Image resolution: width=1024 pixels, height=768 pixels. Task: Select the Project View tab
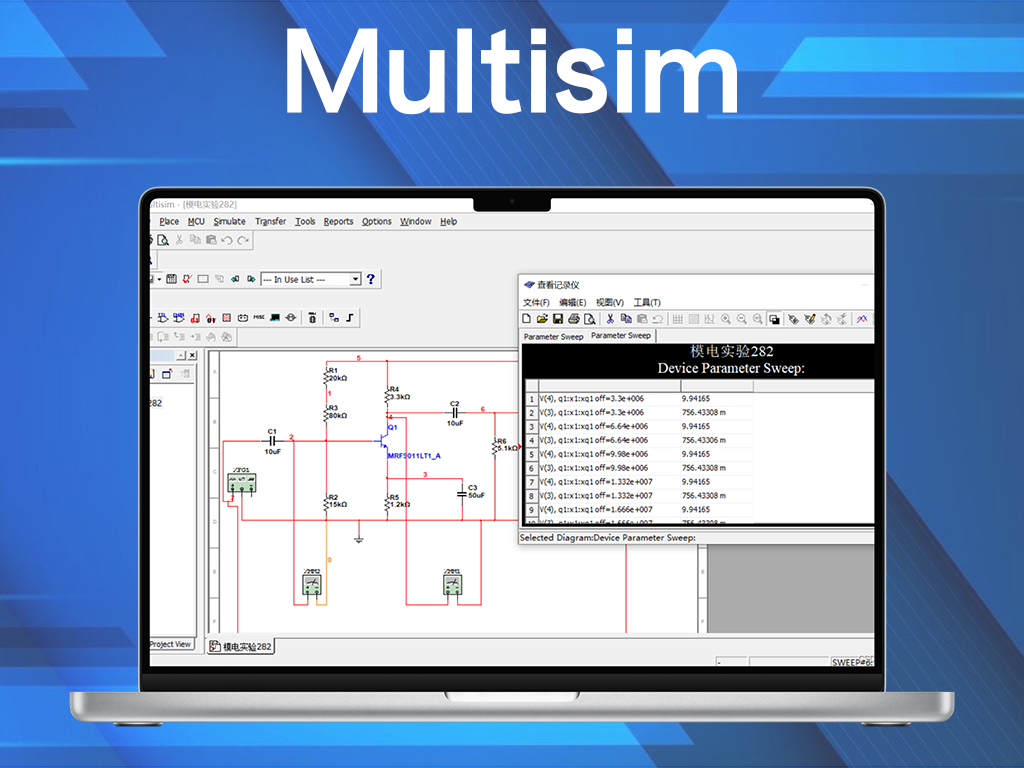(x=170, y=645)
